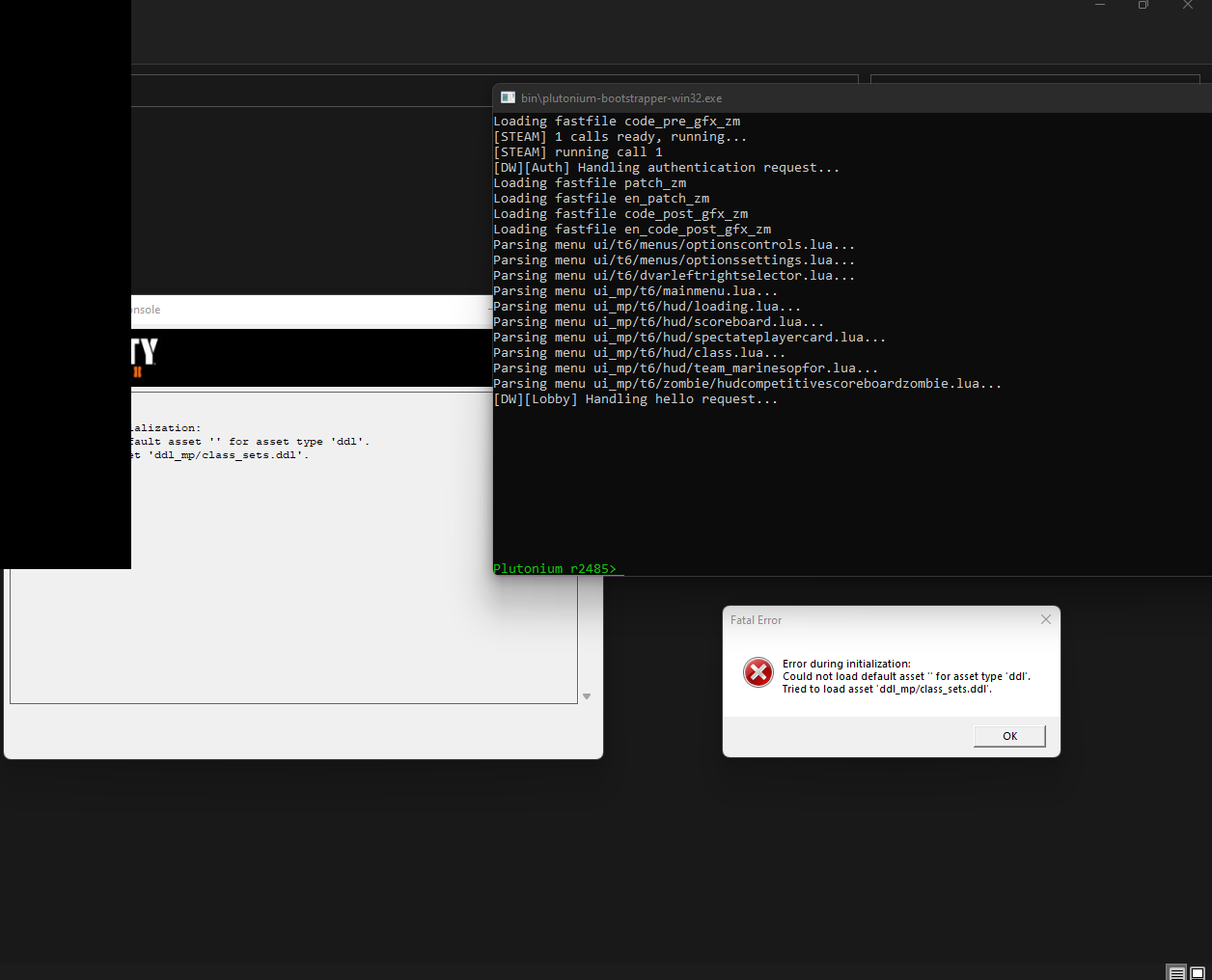
Task: Click the 'Could not load default asset' message
Action: coord(905,676)
